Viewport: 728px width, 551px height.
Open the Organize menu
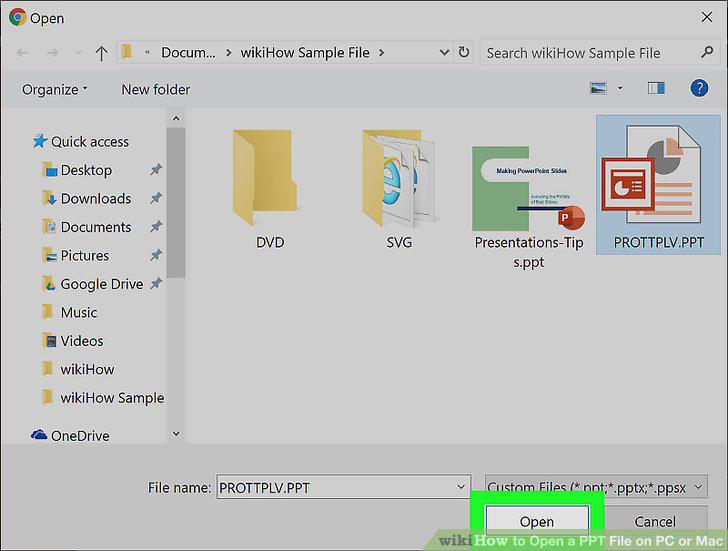(x=54, y=89)
